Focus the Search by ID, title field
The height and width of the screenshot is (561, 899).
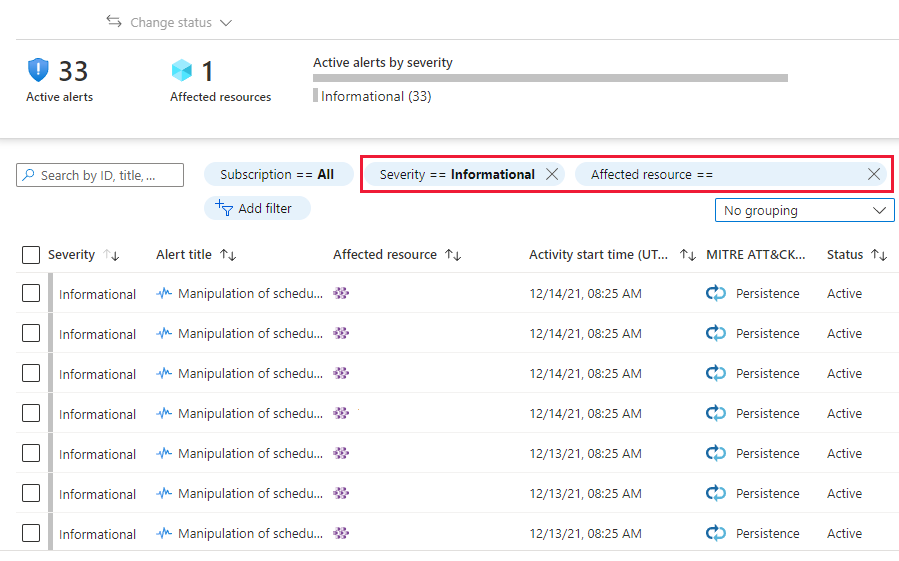click(100, 175)
